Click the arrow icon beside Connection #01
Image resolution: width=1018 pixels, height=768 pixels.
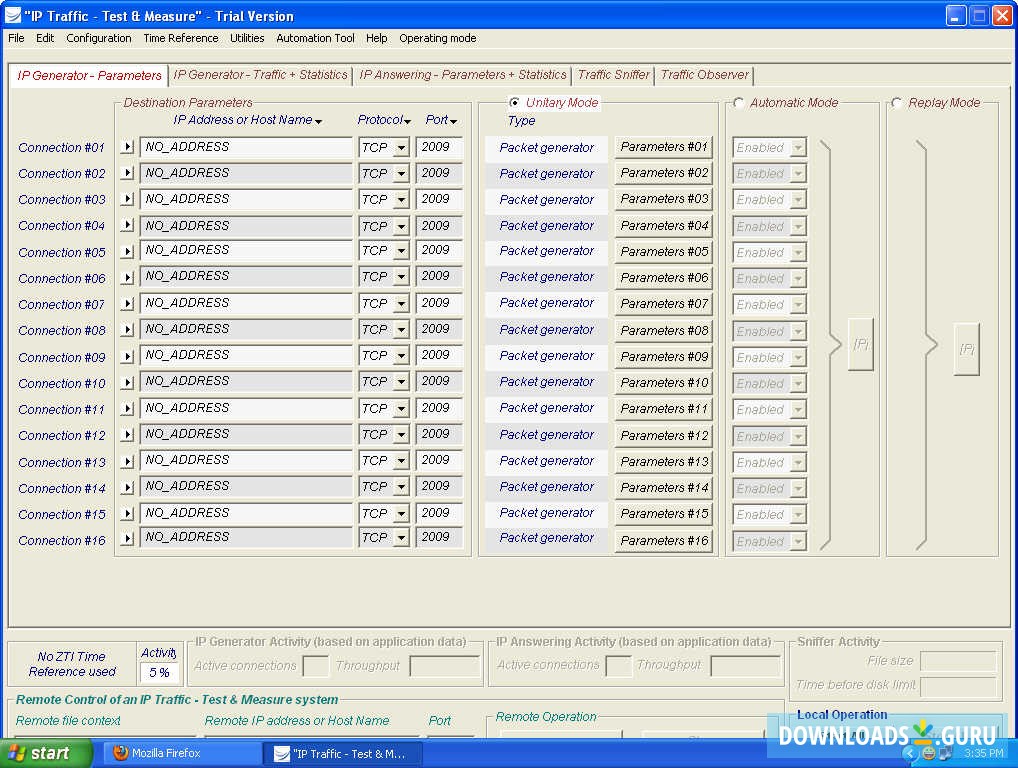click(127, 147)
